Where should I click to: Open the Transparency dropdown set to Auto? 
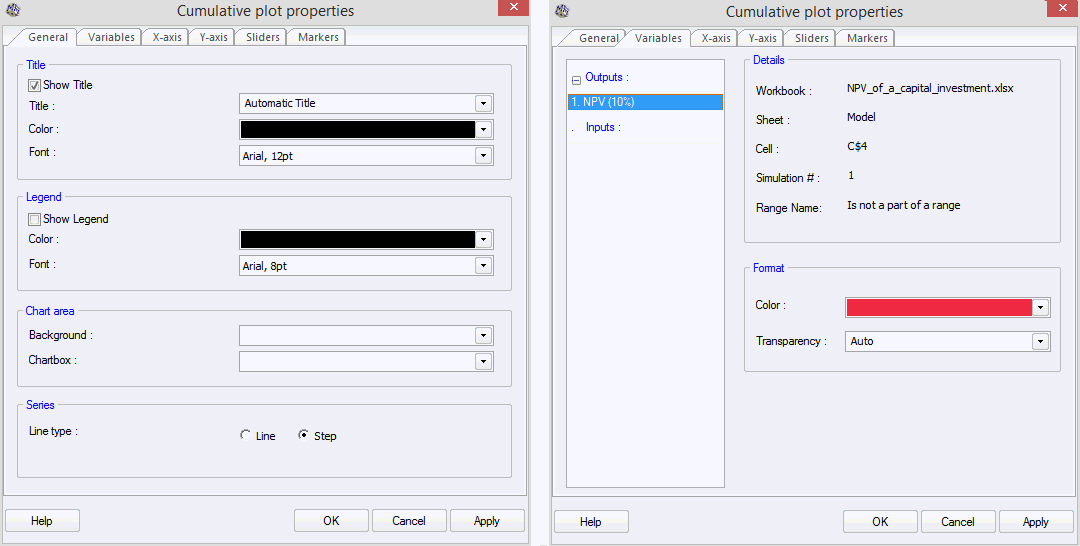tap(1040, 342)
